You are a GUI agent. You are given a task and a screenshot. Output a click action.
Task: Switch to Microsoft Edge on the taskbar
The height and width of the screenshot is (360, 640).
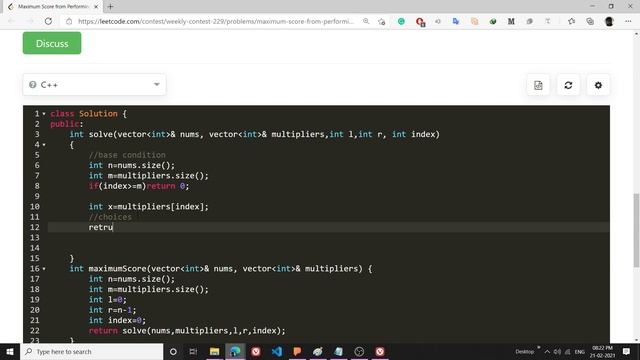235,351
